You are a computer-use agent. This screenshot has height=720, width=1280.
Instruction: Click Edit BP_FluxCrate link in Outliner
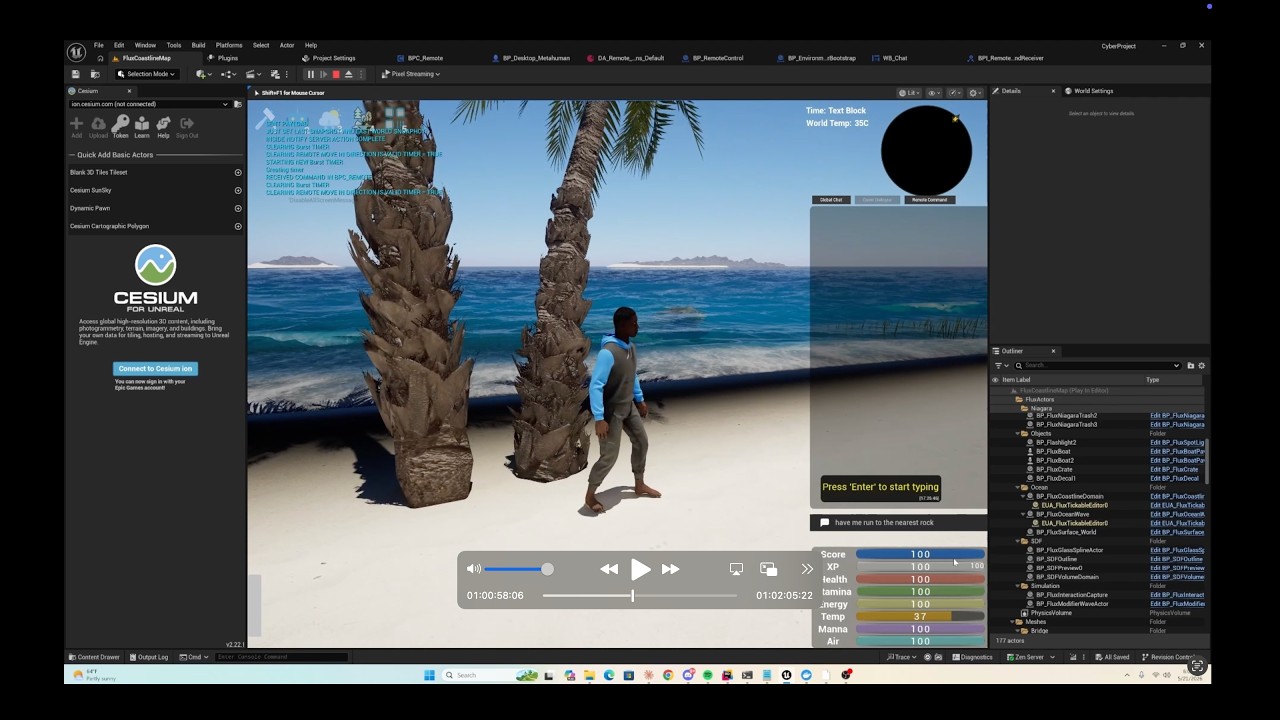tap(1174, 469)
